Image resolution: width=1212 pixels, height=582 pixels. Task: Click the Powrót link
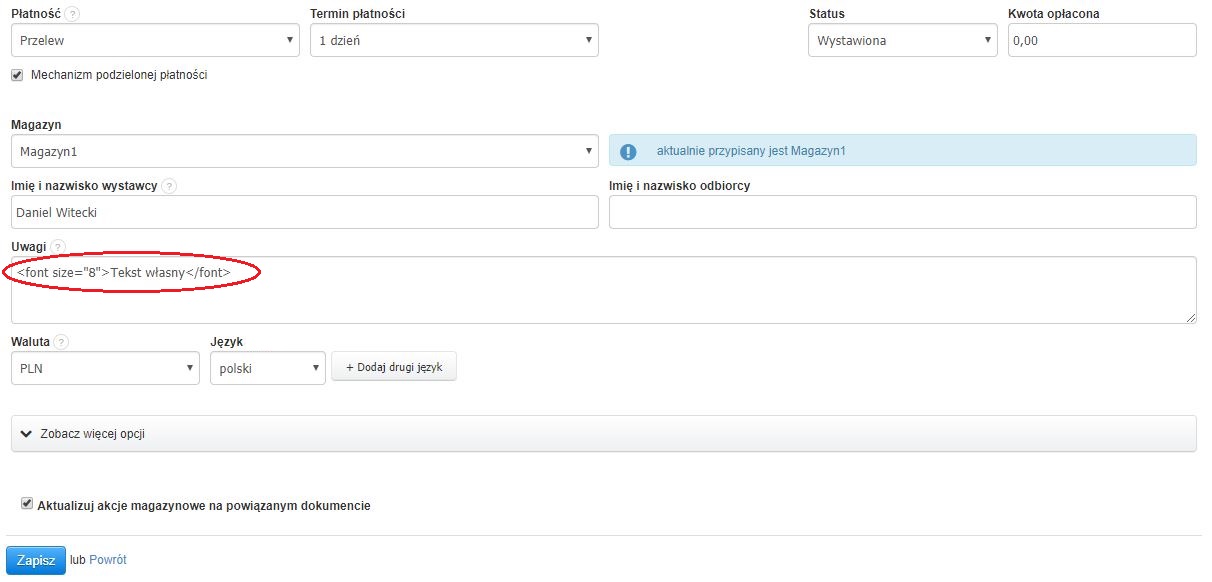coord(108,560)
